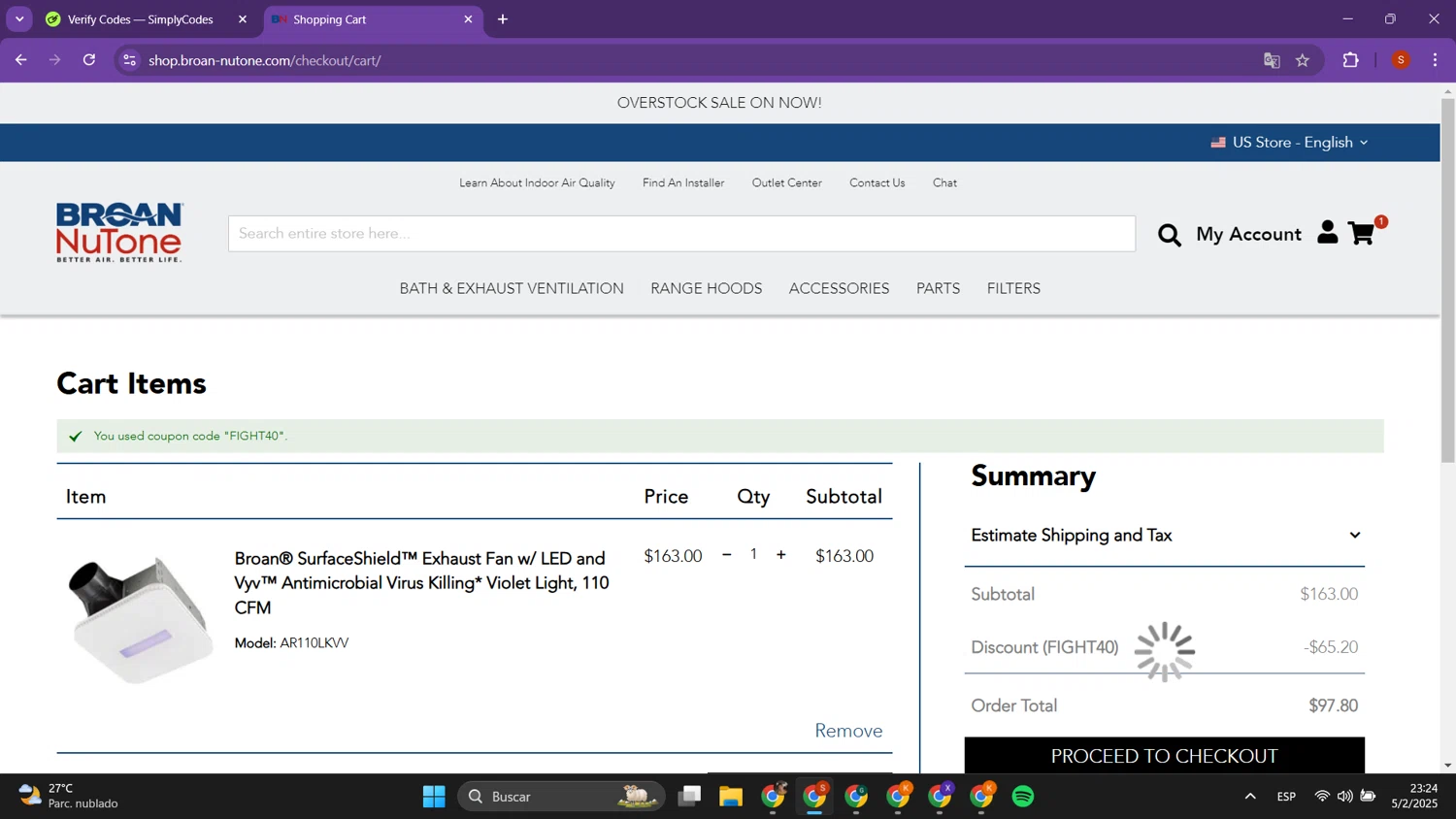Close the Shopping Cart tab
The height and width of the screenshot is (819, 1456).
tap(468, 19)
